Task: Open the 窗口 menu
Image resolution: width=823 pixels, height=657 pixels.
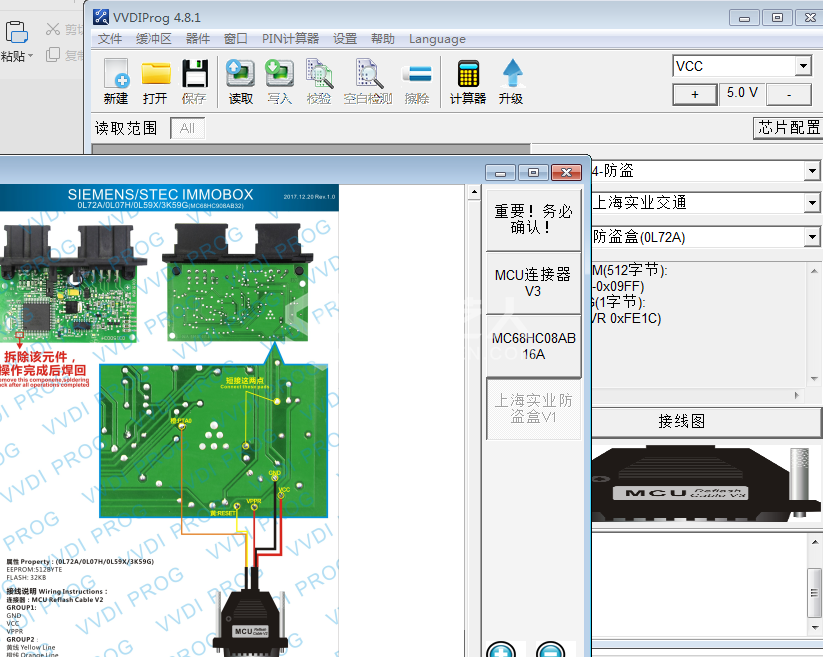Action: point(236,39)
